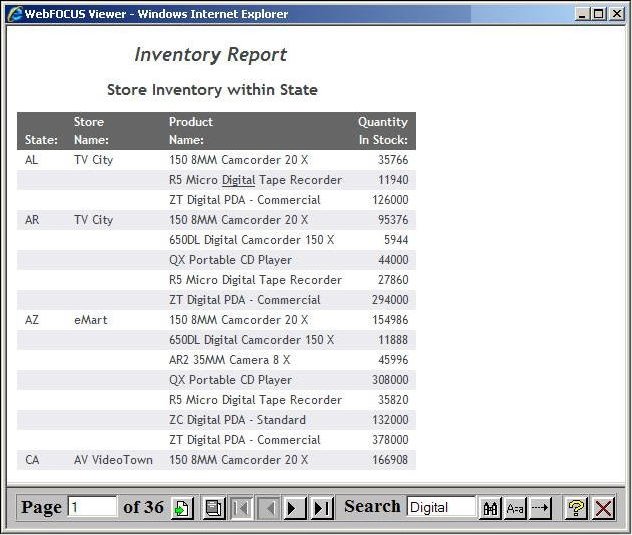
Task: Click the Go to Page icon
Action: coord(182,508)
